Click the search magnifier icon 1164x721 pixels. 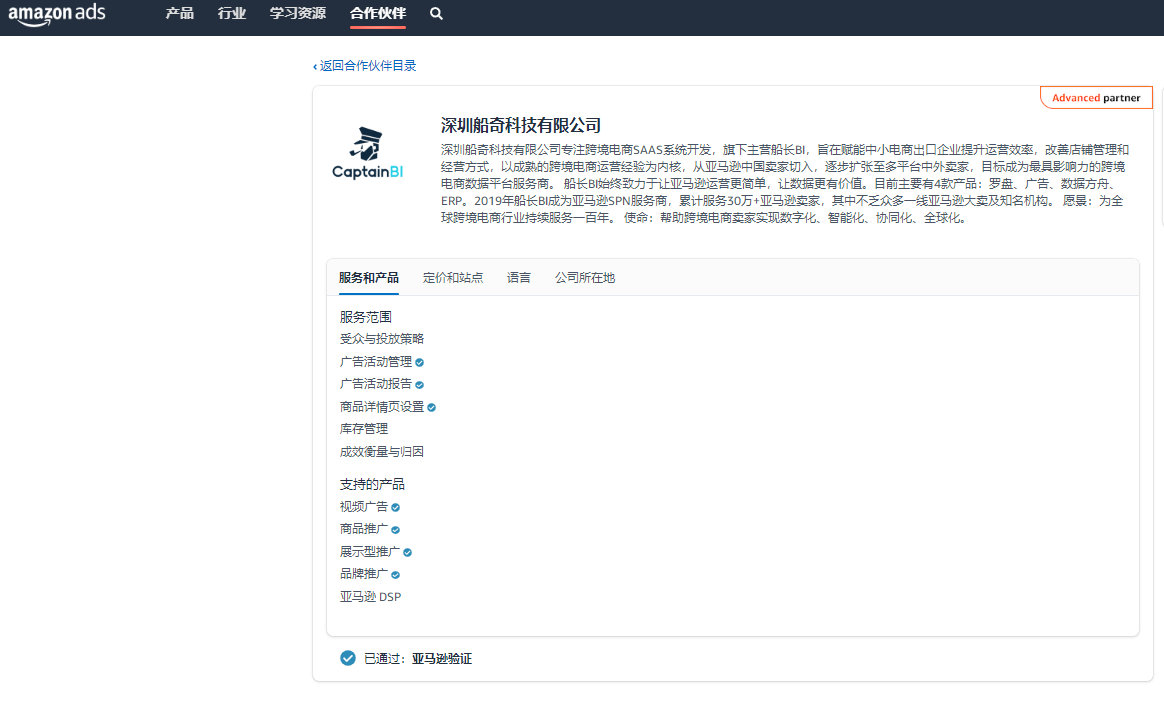(434, 15)
